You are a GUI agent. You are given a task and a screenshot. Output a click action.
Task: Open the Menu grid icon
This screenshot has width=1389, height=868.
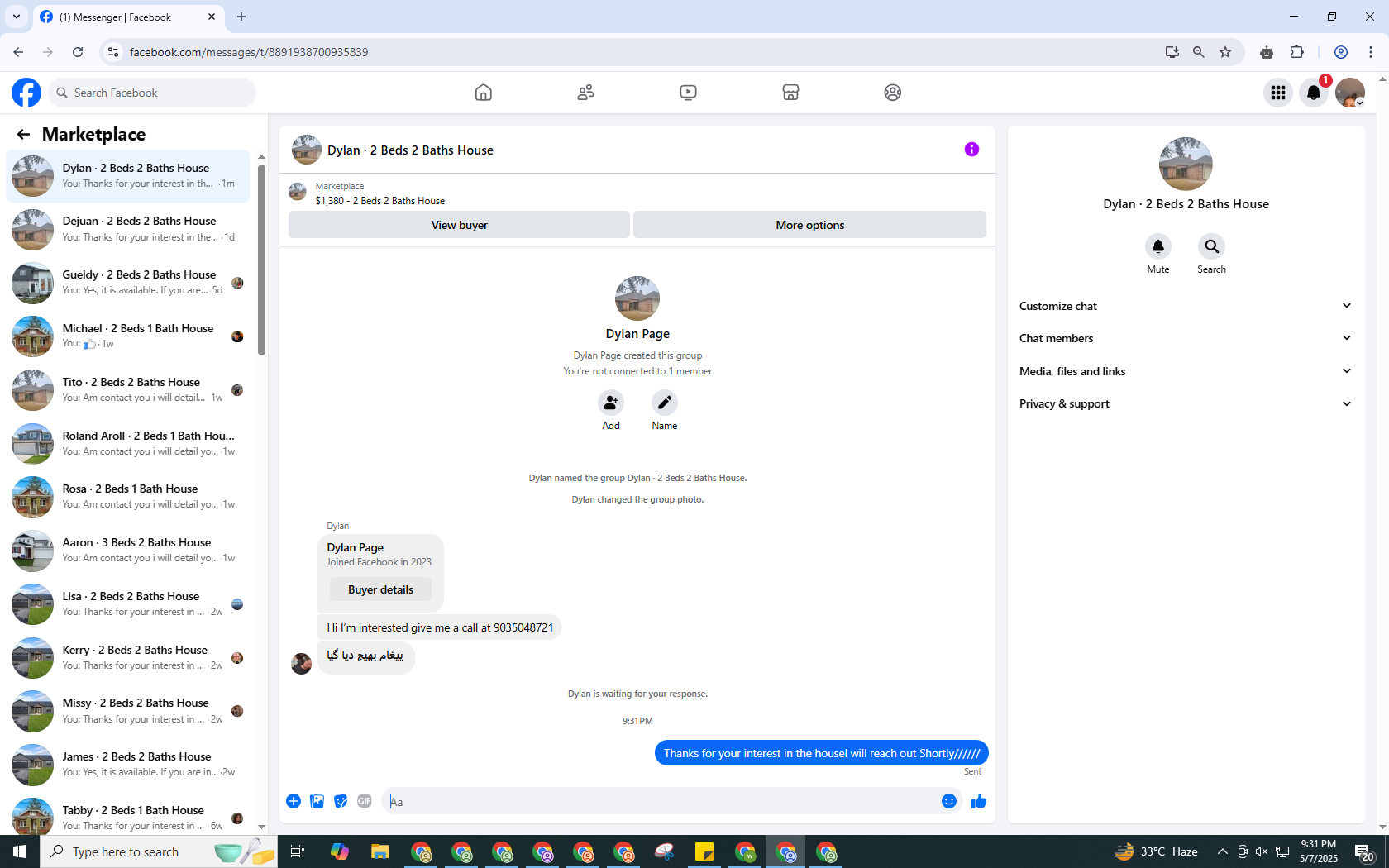(1278, 93)
